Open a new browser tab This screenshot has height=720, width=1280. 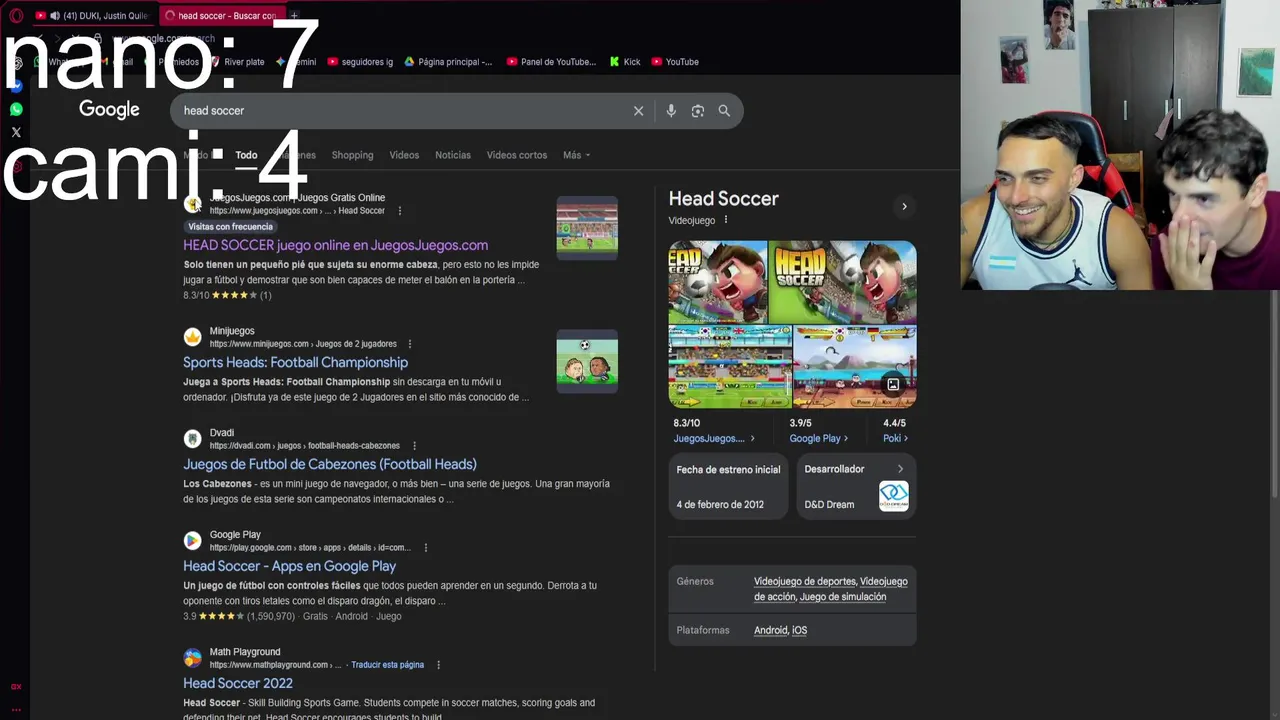tap(294, 15)
